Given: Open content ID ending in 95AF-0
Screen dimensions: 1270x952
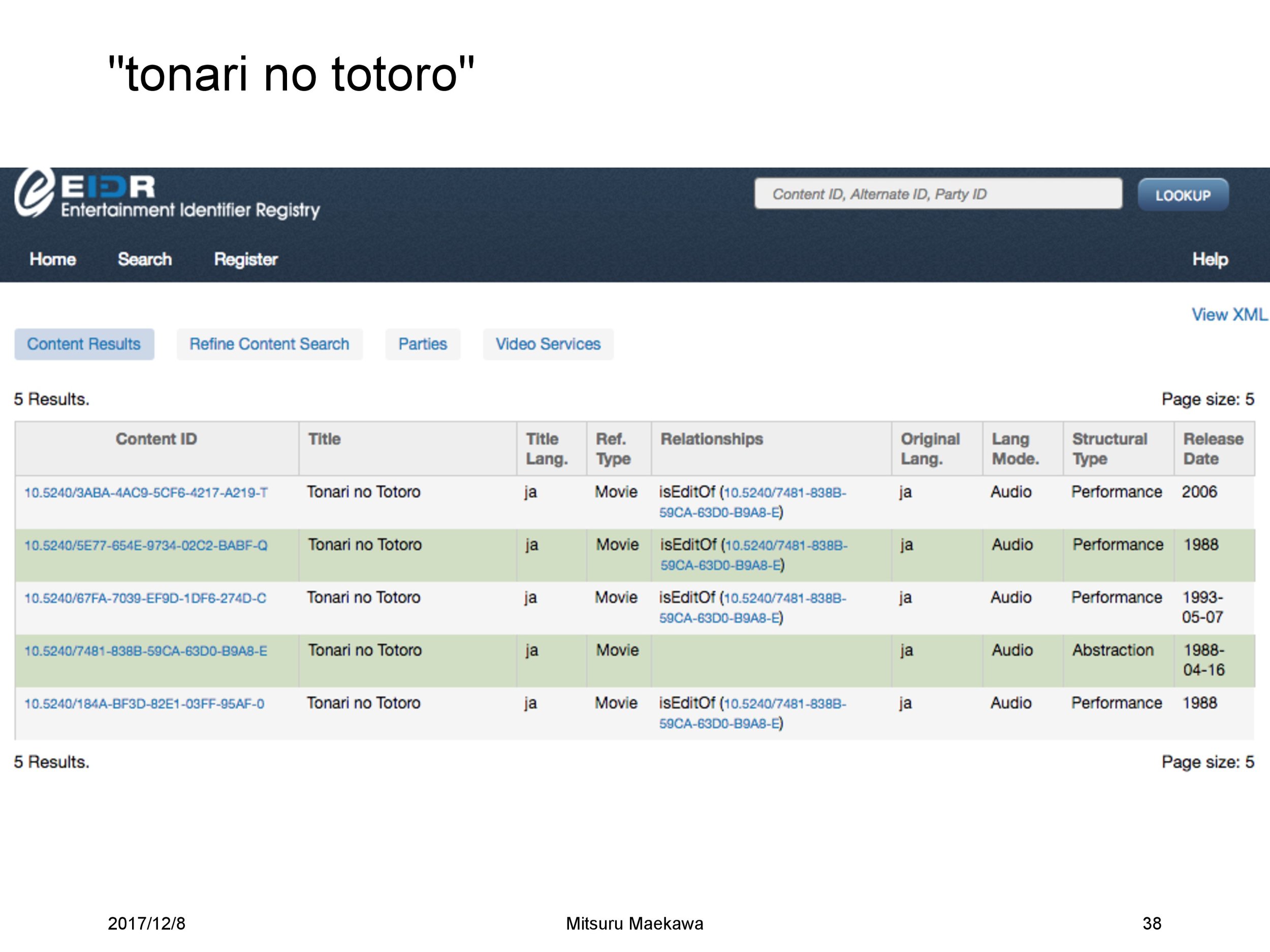Looking at the screenshot, I should (x=144, y=704).
